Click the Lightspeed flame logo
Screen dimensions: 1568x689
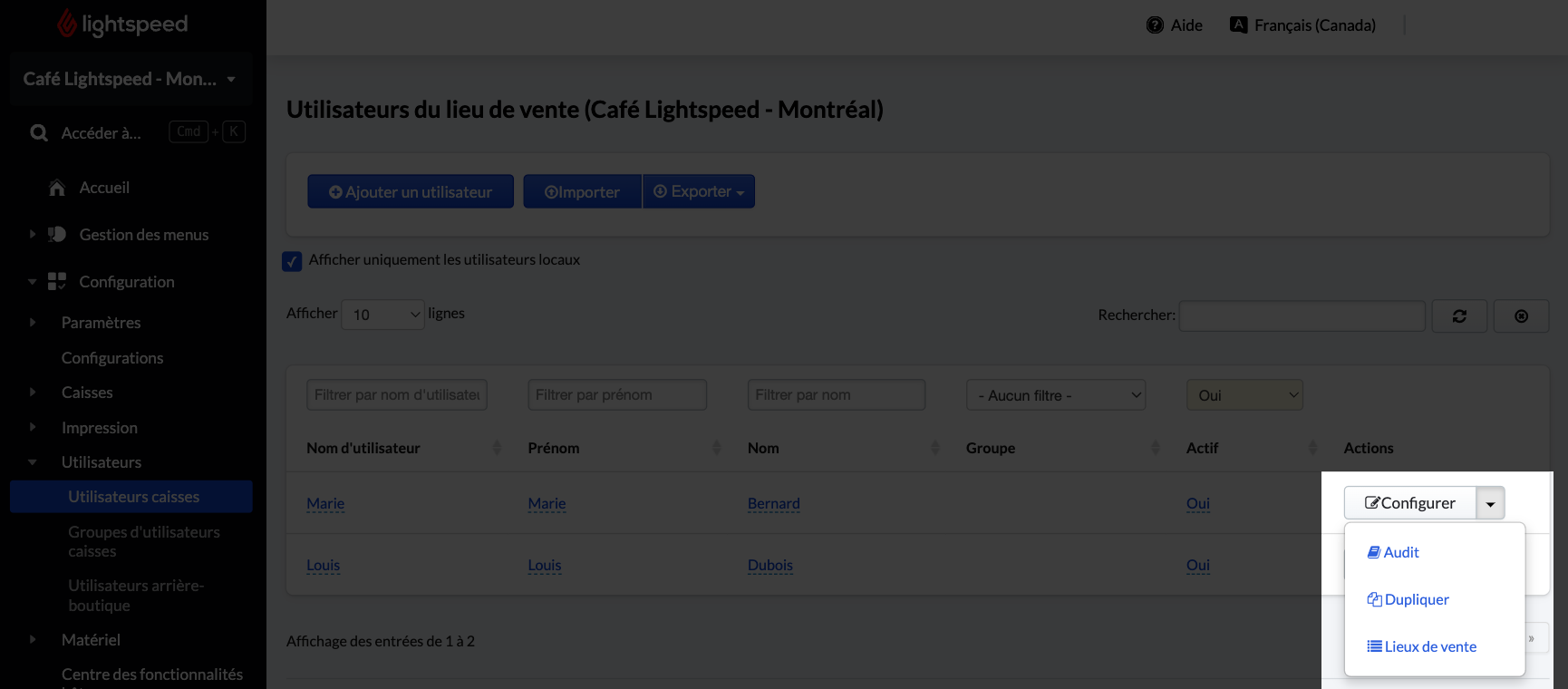coord(67,24)
